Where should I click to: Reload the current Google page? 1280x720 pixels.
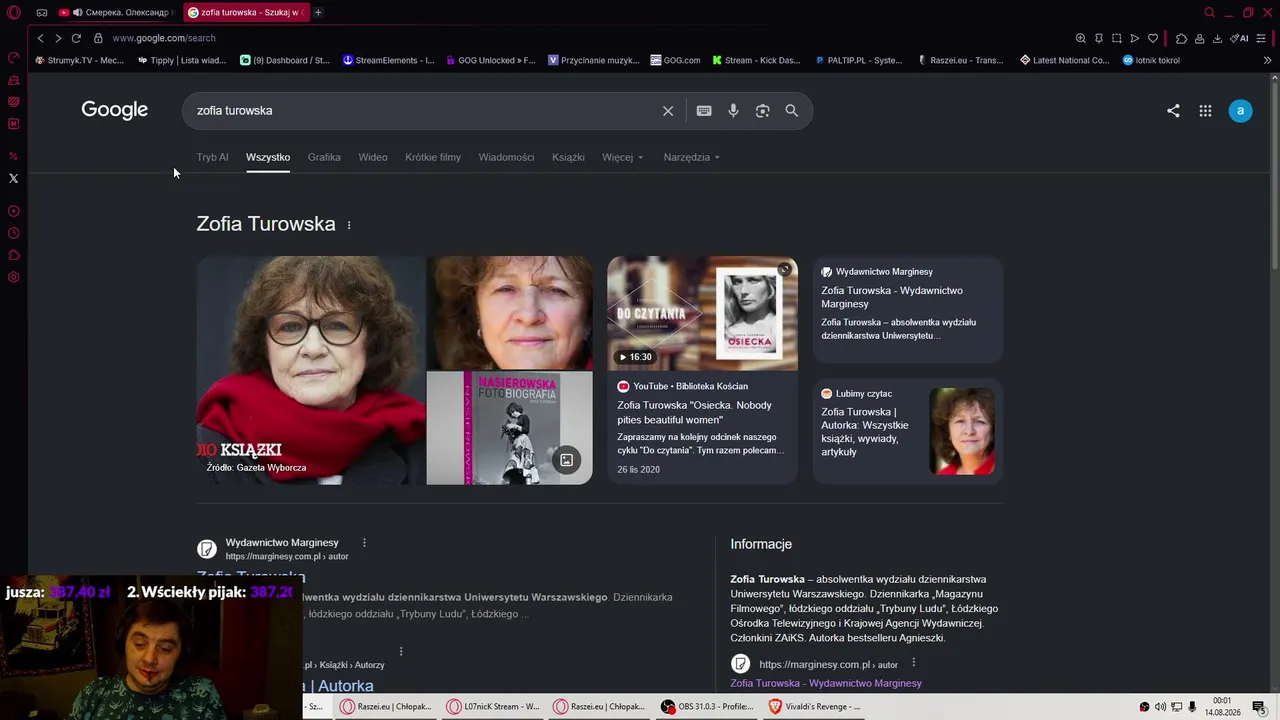click(x=76, y=38)
